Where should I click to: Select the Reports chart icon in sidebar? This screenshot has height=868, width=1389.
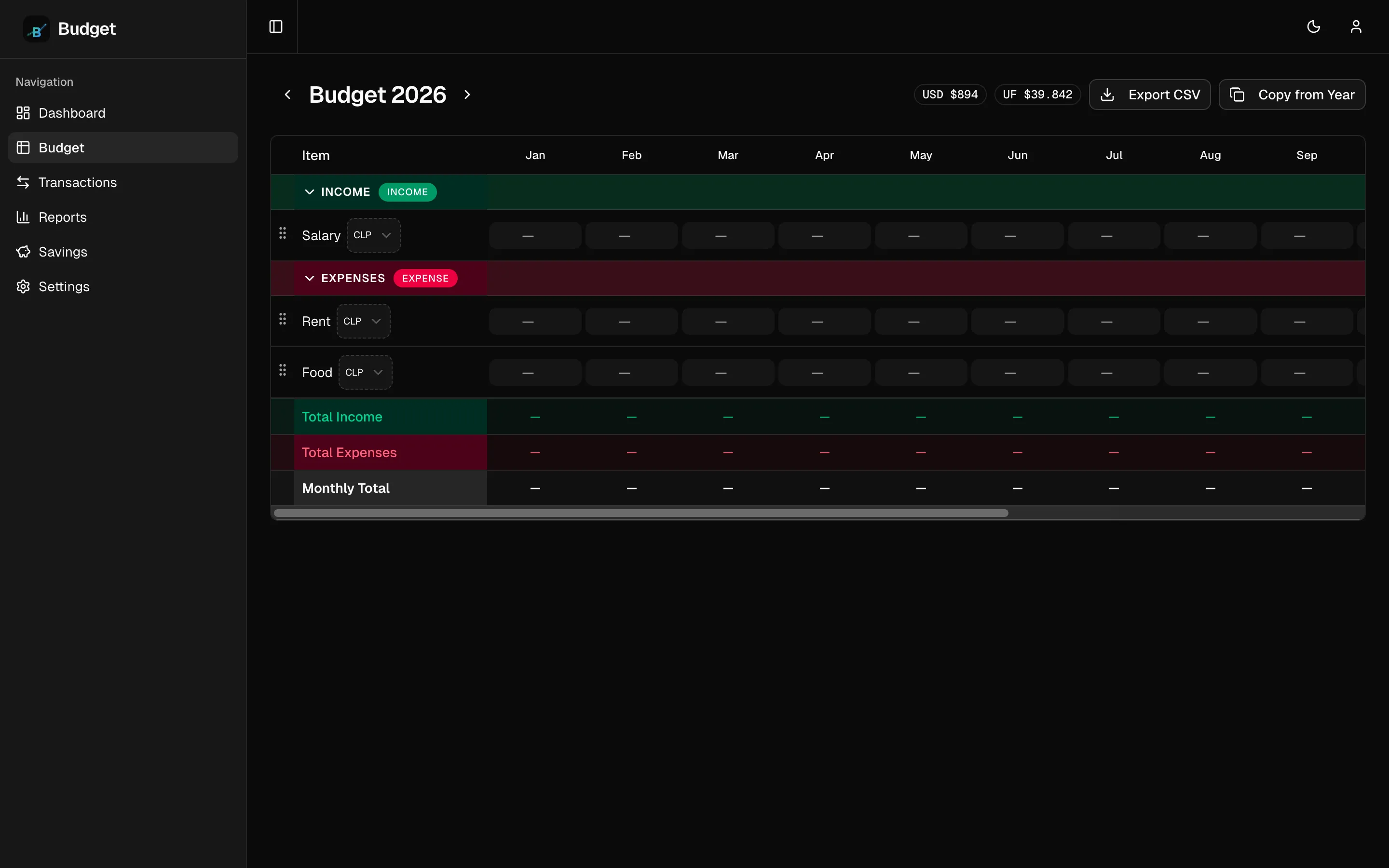tap(23, 217)
